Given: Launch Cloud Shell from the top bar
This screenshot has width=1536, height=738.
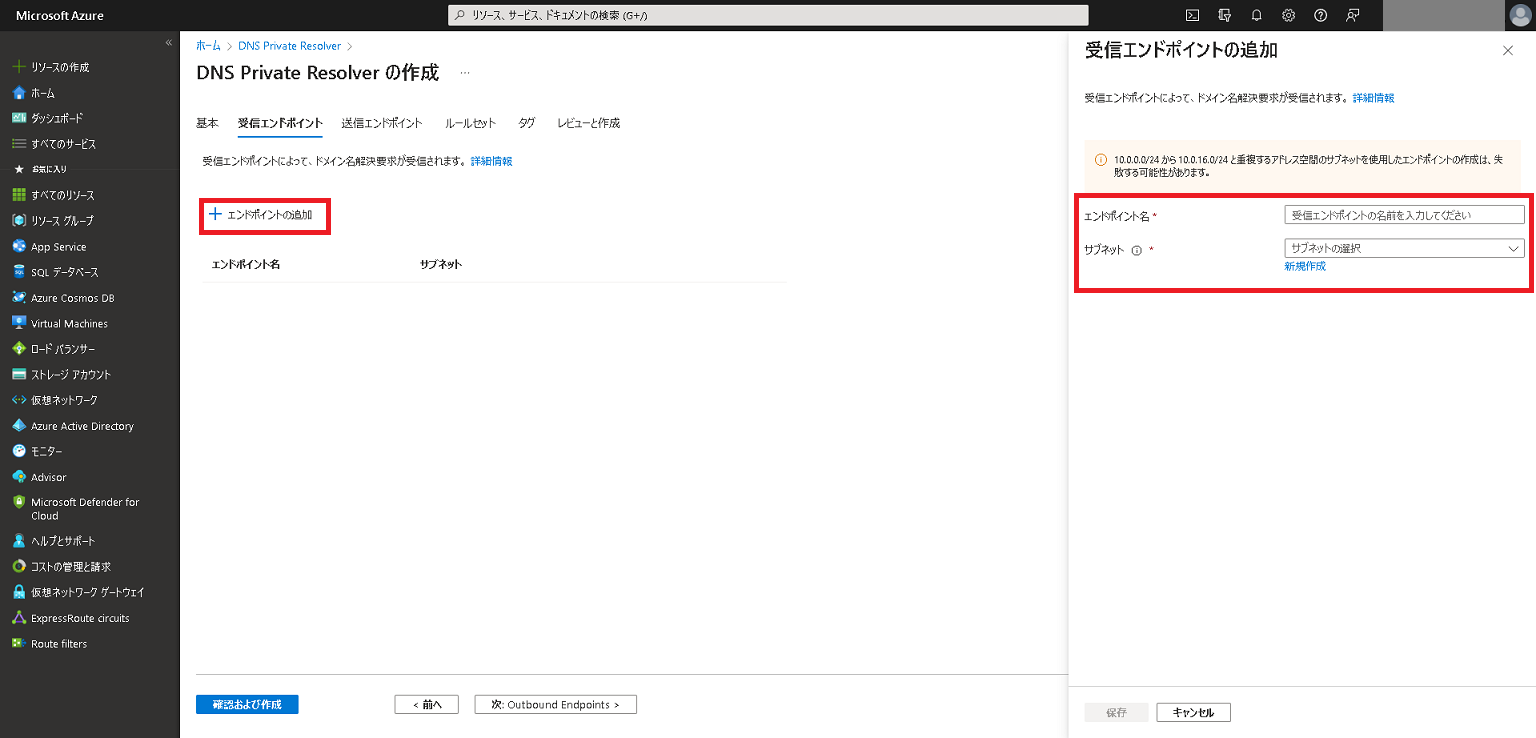Looking at the screenshot, I should tap(1191, 15).
